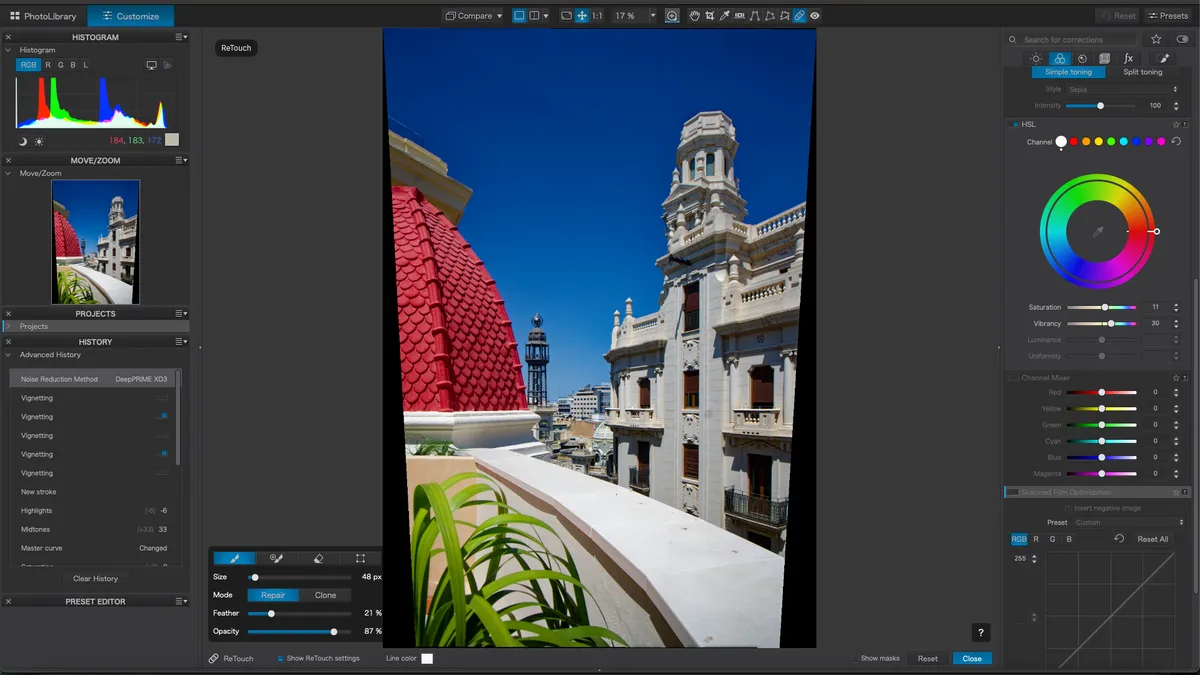1200x675 pixels.
Task: Enable the Channel Mixer correction
Action: point(1014,378)
